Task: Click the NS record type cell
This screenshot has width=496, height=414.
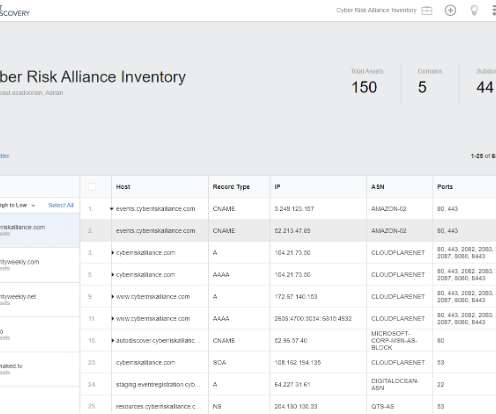Action: point(217,407)
